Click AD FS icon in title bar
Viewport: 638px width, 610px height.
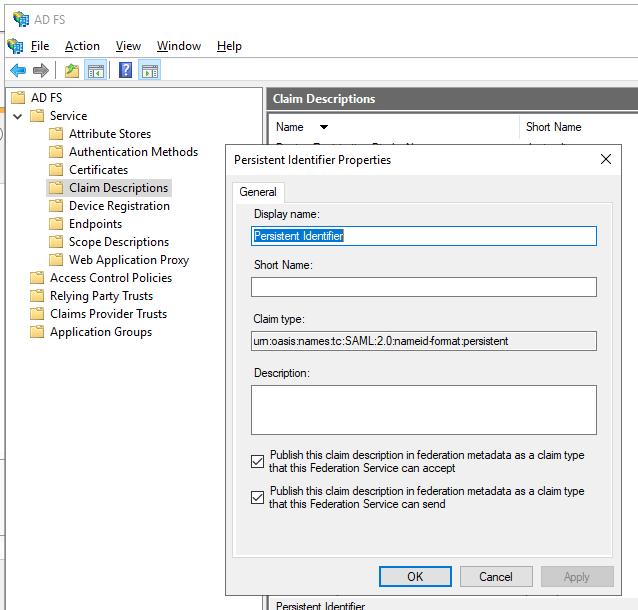[x=21, y=20]
